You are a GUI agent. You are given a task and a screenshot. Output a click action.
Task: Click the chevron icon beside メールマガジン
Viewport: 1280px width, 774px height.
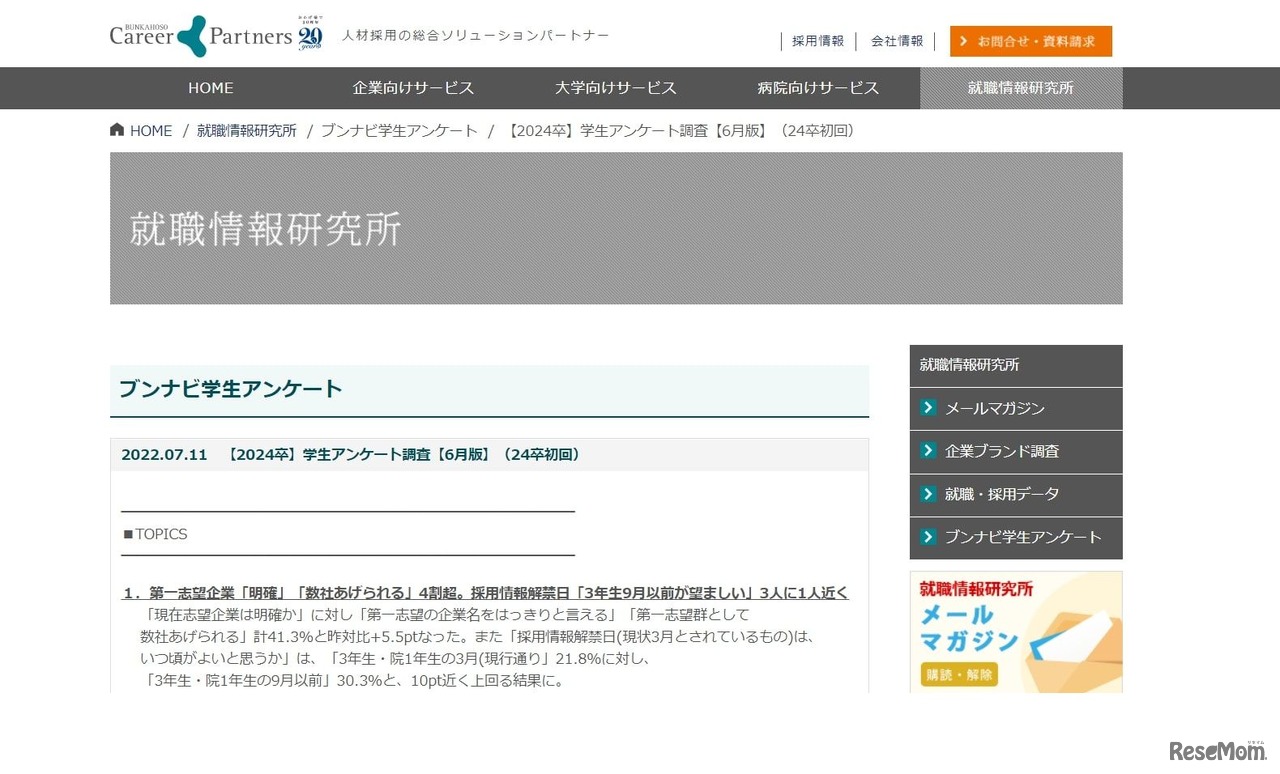tap(927, 408)
